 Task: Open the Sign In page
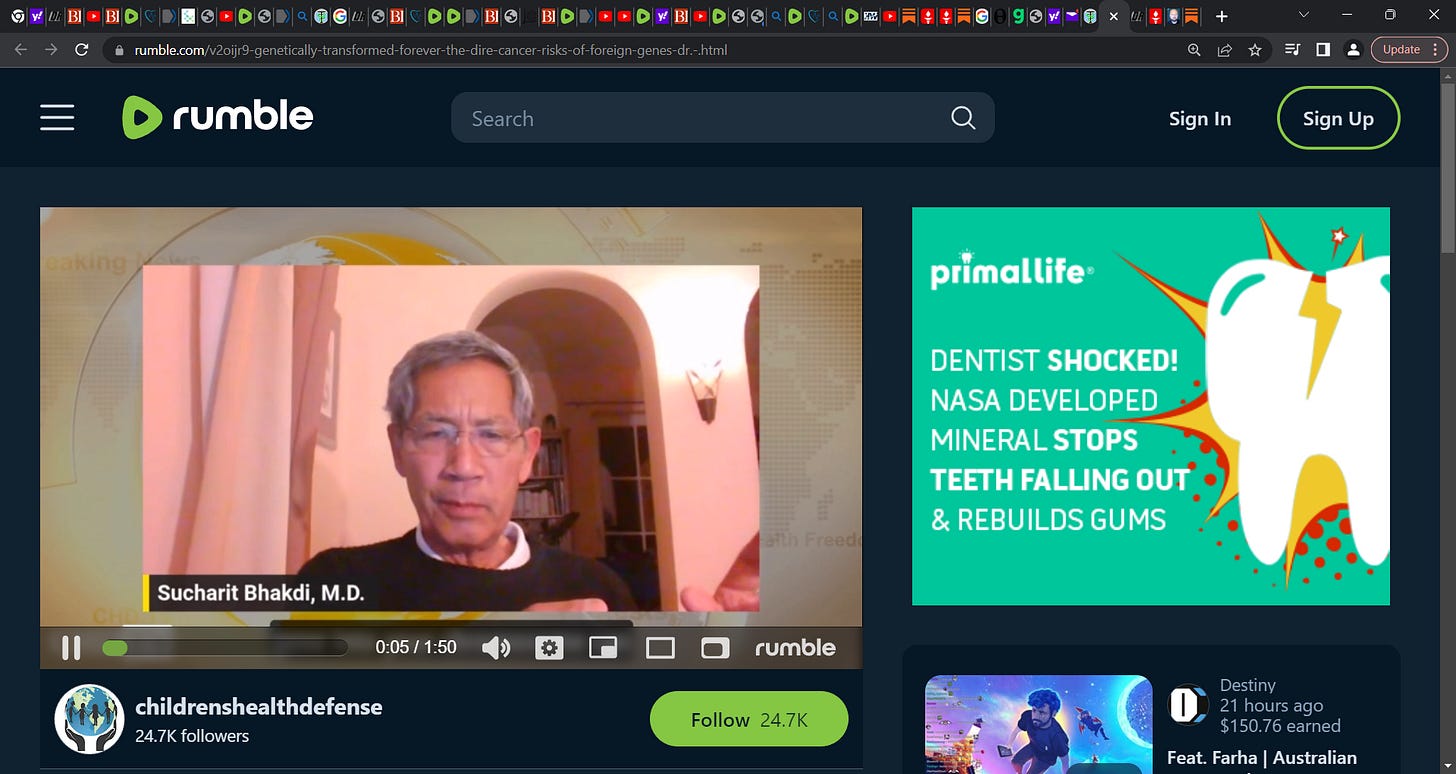coord(1200,118)
